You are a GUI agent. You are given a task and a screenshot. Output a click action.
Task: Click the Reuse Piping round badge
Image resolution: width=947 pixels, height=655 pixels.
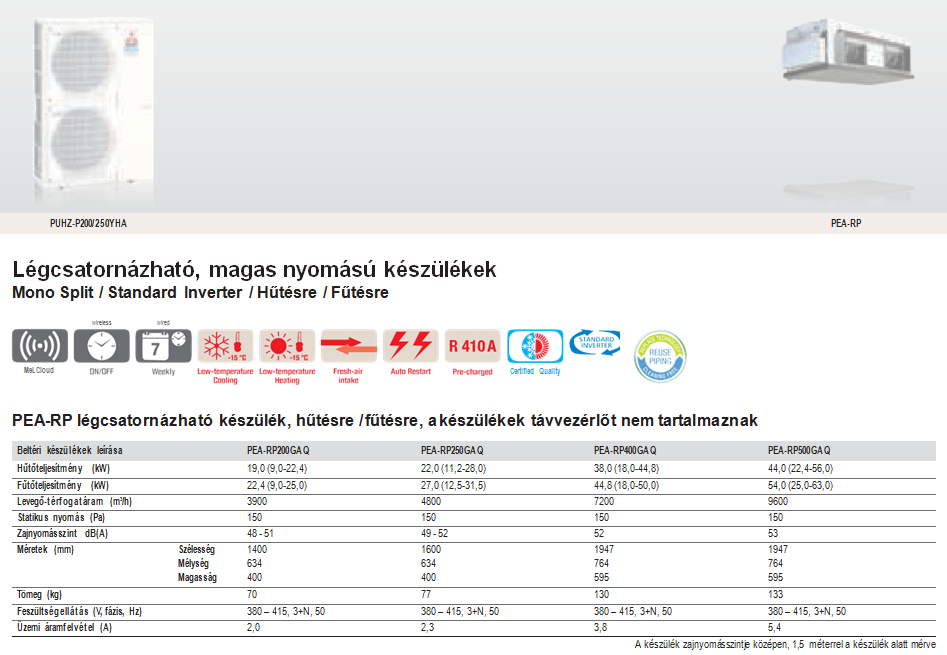tap(660, 356)
